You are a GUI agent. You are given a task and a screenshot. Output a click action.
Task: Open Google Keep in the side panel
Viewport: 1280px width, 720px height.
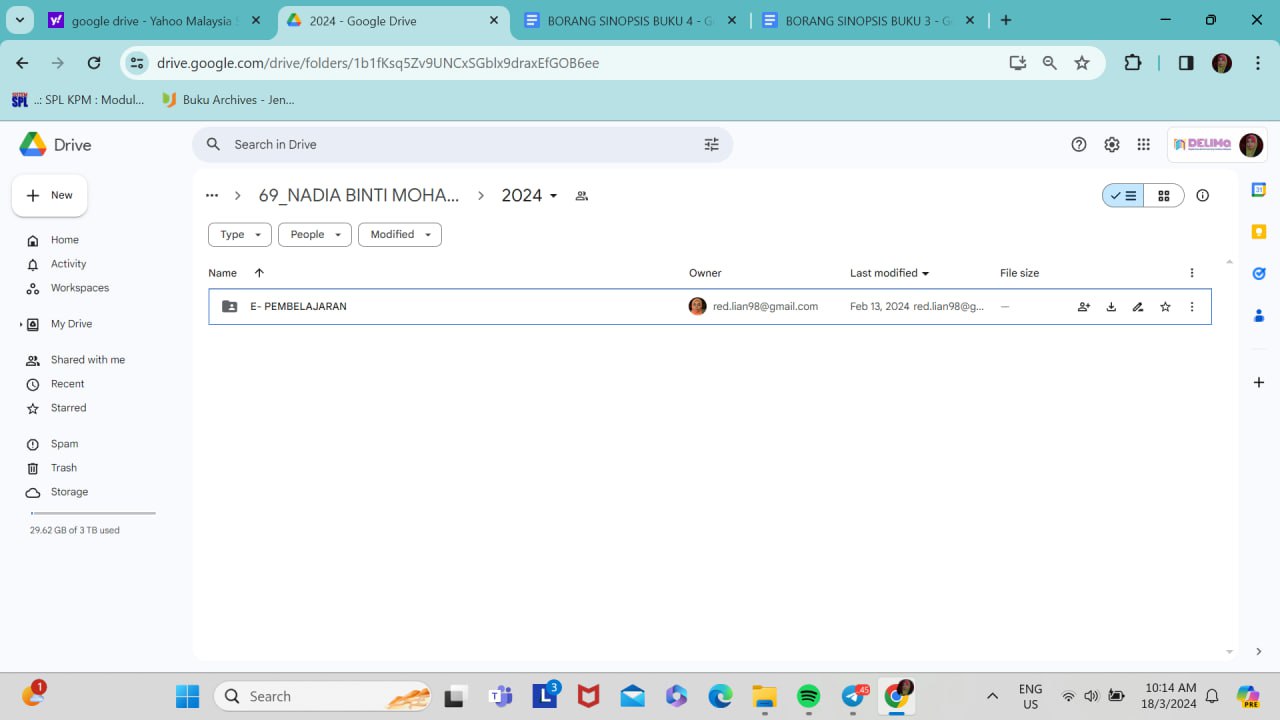coord(1258,232)
